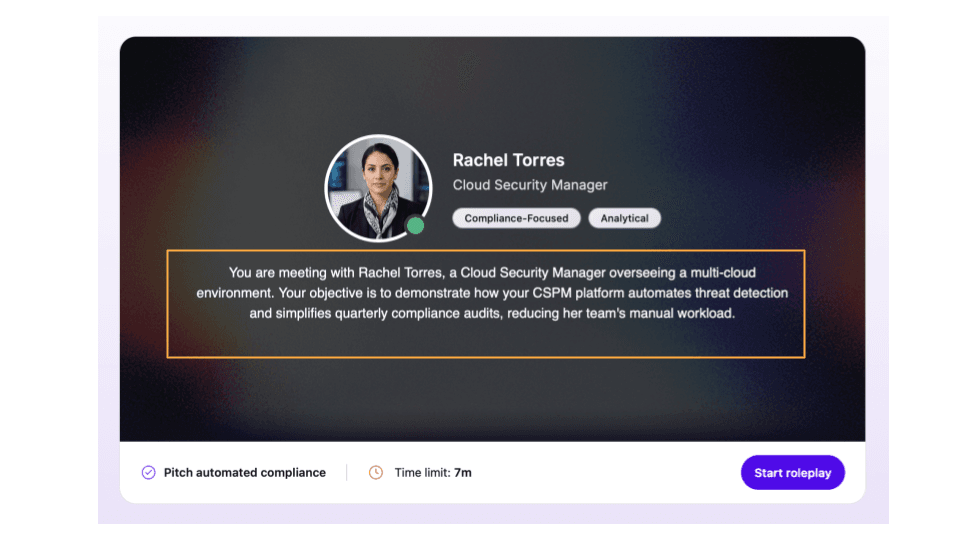Click Rachel Torres profile photo

coord(378,188)
